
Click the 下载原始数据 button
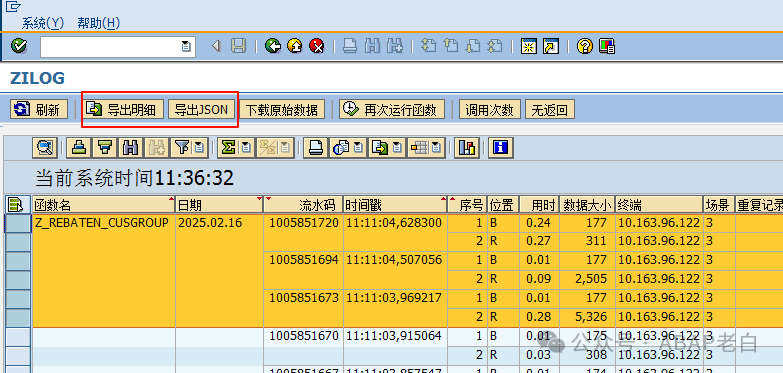tap(282, 109)
